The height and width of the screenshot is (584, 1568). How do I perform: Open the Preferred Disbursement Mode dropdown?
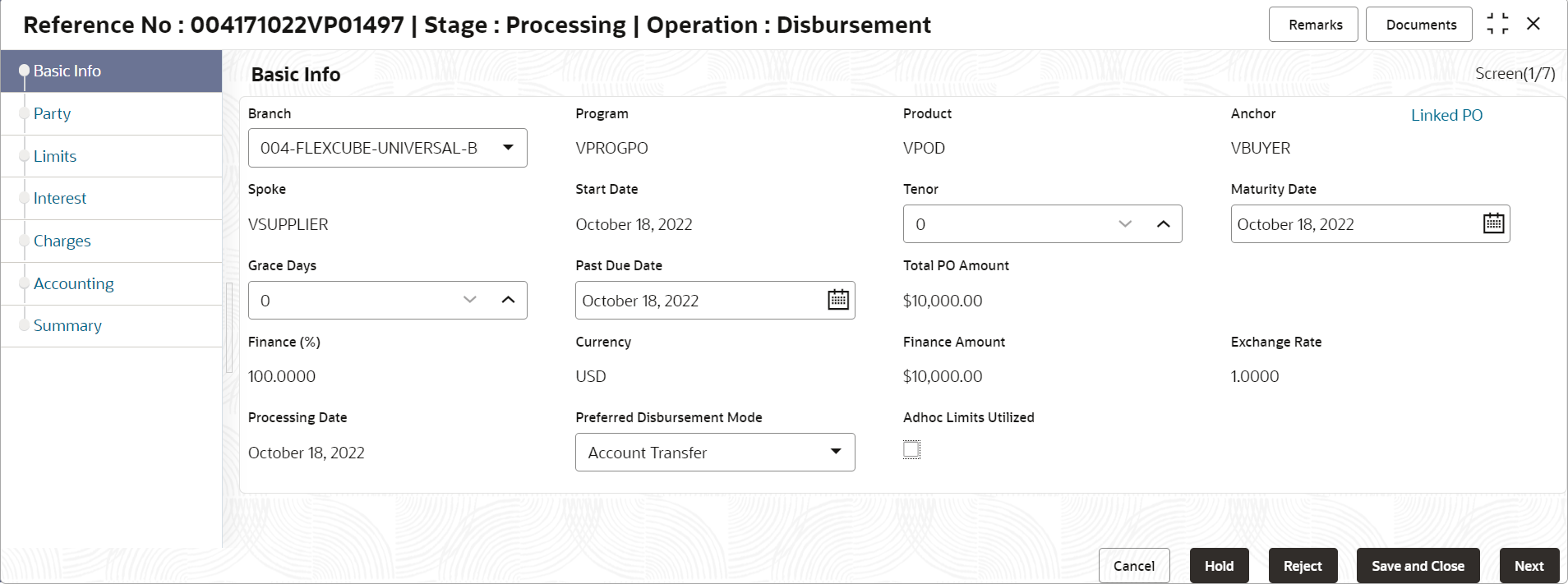[x=715, y=453]
